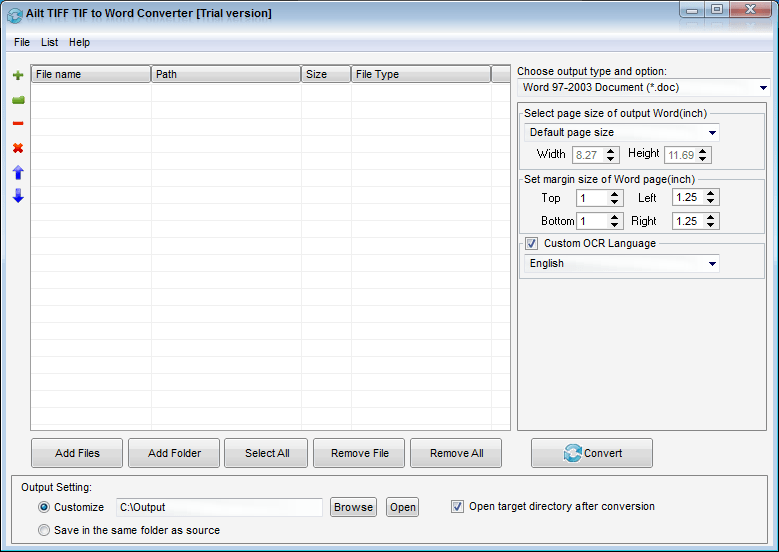Sort by the Path column header
Screen dimensions: 779x552
click(226, 74)
